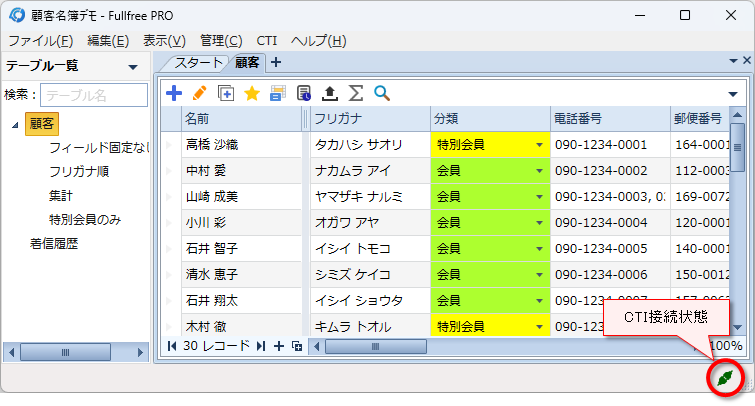
Task: Open 分類 dropdown for 中村 愛
Action: [x=539, y=171]
